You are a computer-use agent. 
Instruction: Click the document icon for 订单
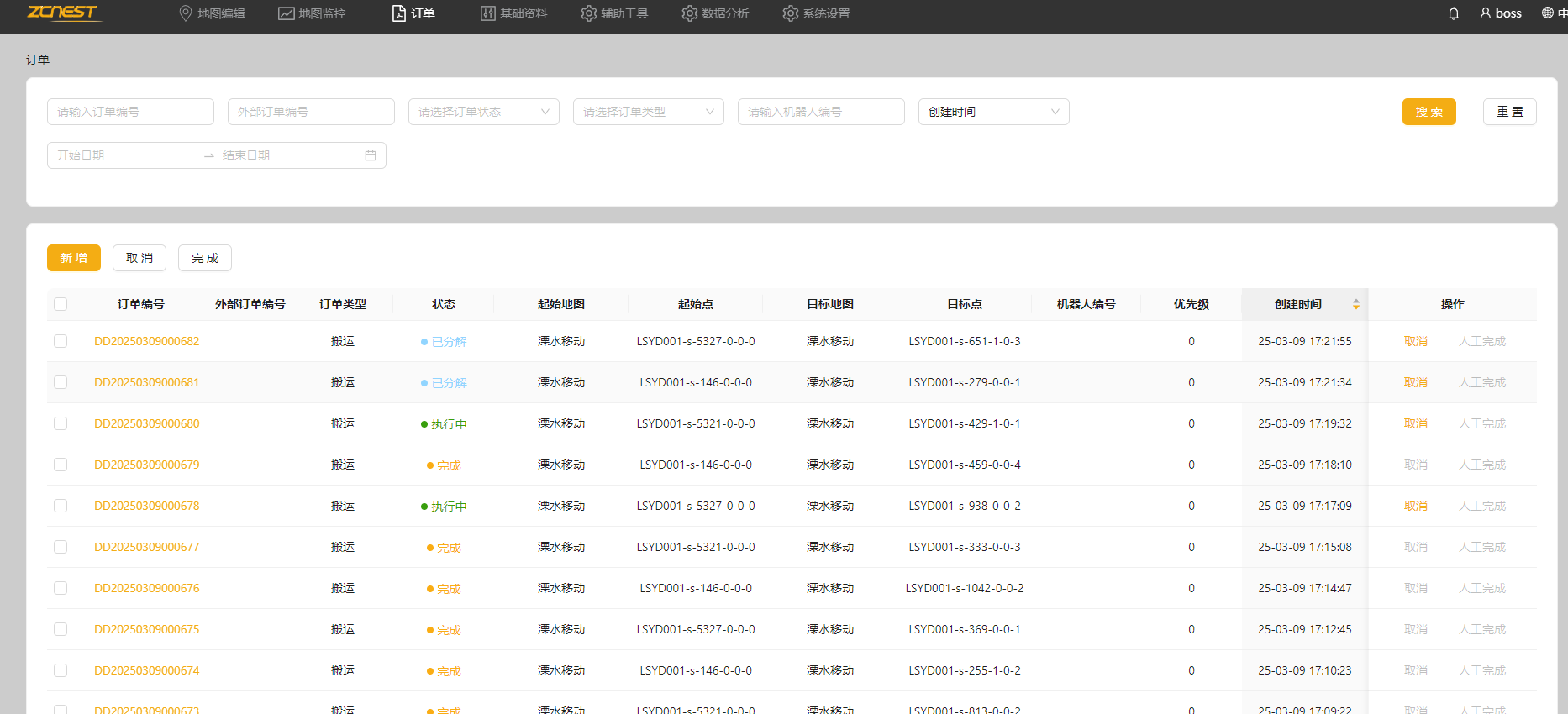coord(399,13)
